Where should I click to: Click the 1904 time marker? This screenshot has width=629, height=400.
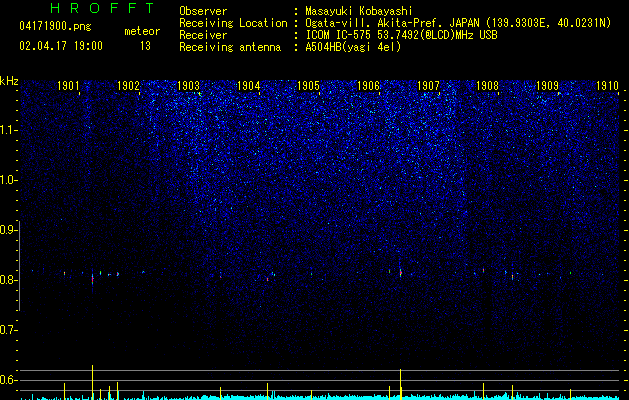click(x=248, y=86)
